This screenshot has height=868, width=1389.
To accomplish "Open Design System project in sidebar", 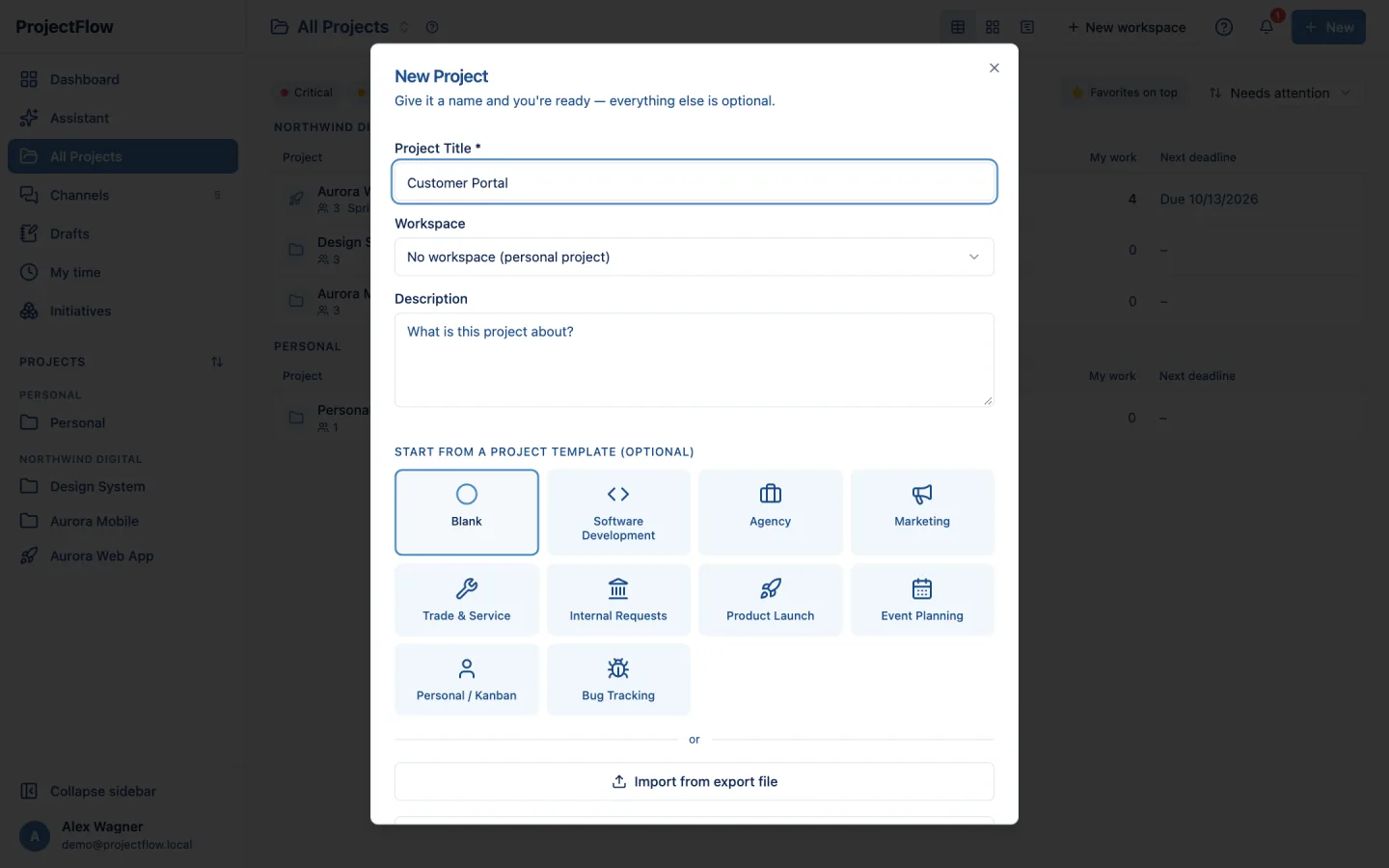I will click(123, 486).
